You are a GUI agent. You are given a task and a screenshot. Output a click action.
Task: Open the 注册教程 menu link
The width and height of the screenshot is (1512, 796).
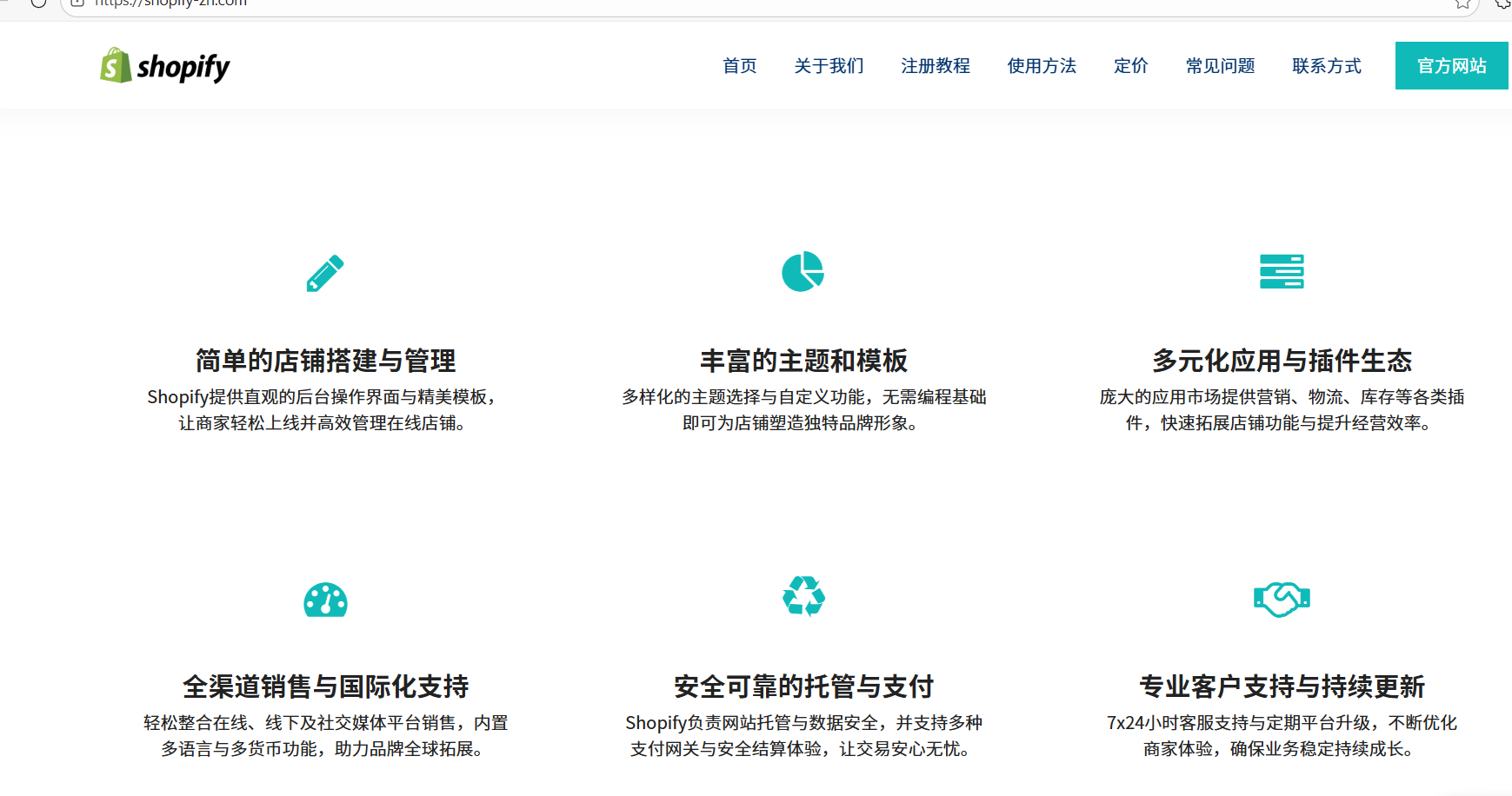point(936,66)
